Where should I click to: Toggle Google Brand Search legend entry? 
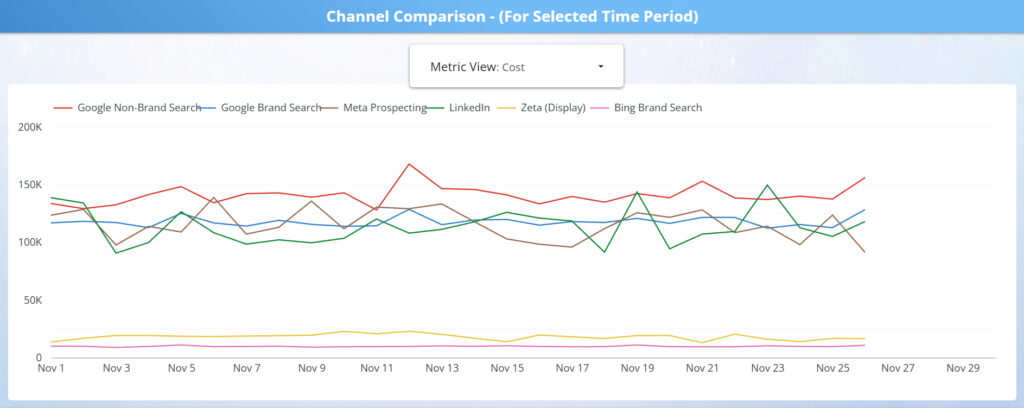coord(270,107)
